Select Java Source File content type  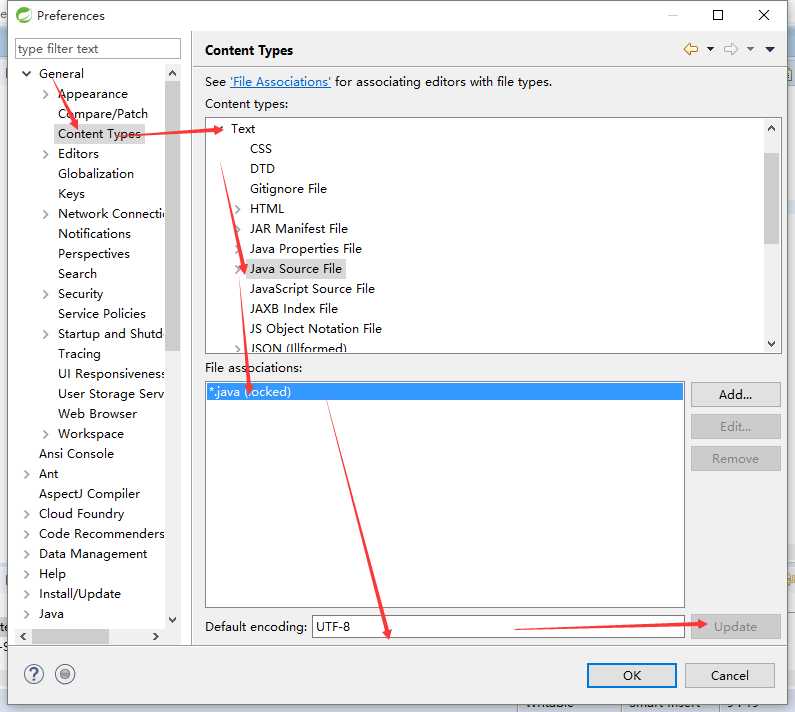296,269
